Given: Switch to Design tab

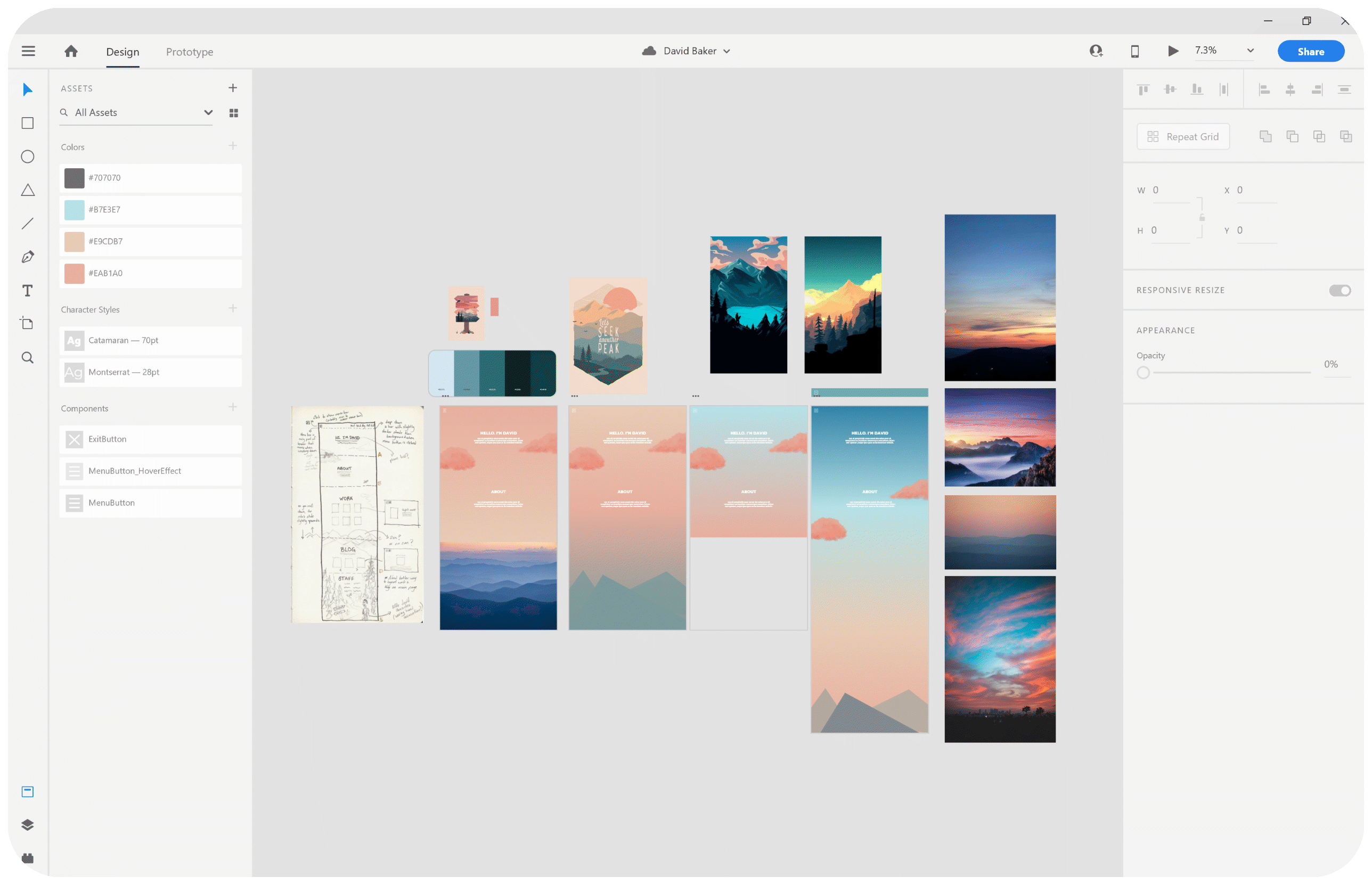Looking at the screenshot, I should pyautogui.click(x=121, y=51).
